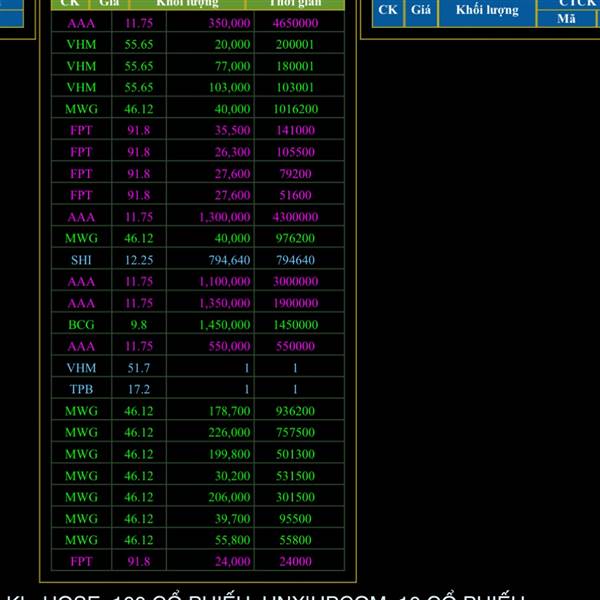Select the value 3000000
The image size is (600, 600).
tap(295, 282)
